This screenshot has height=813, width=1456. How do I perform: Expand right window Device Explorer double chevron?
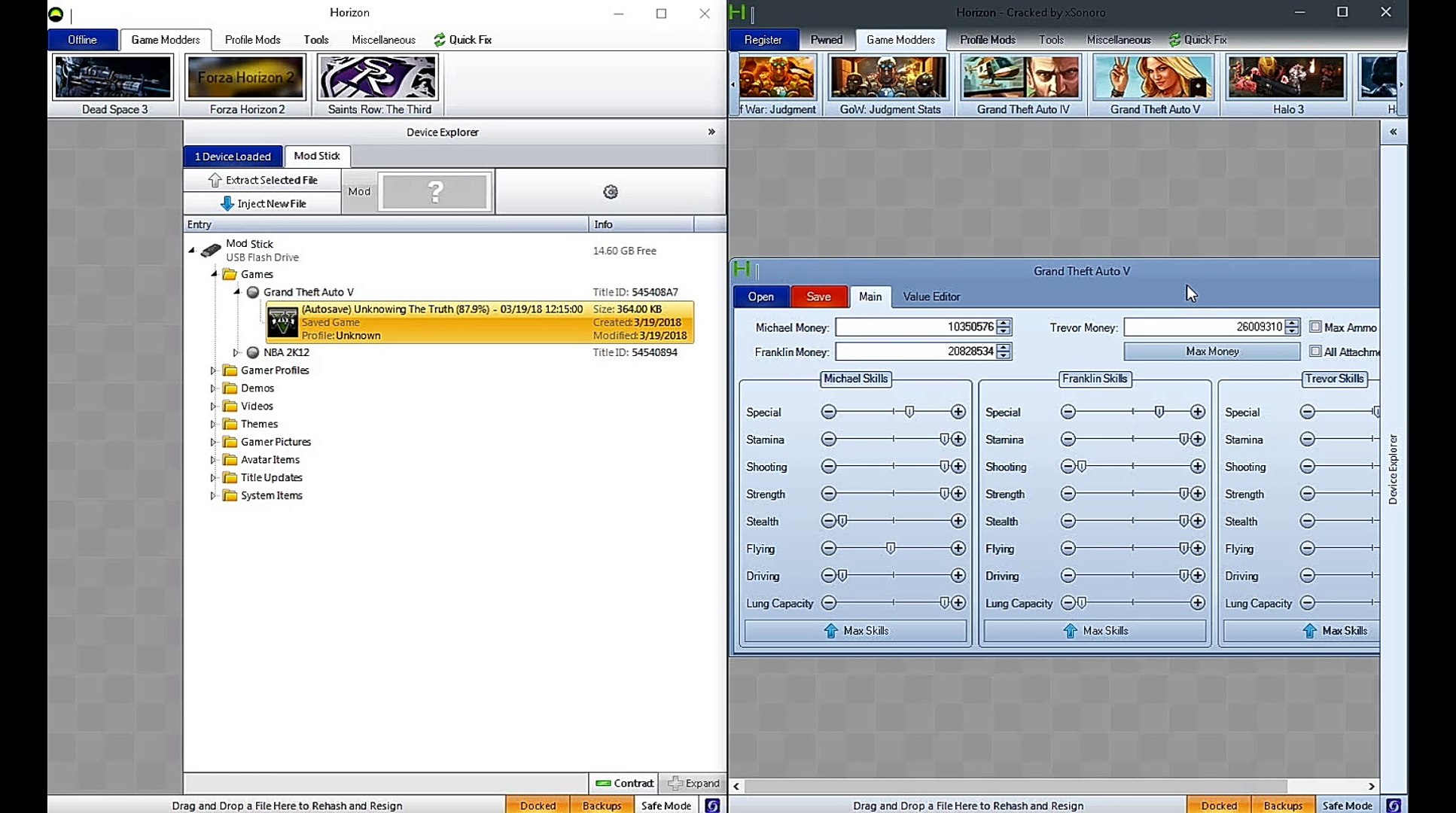1394,132
